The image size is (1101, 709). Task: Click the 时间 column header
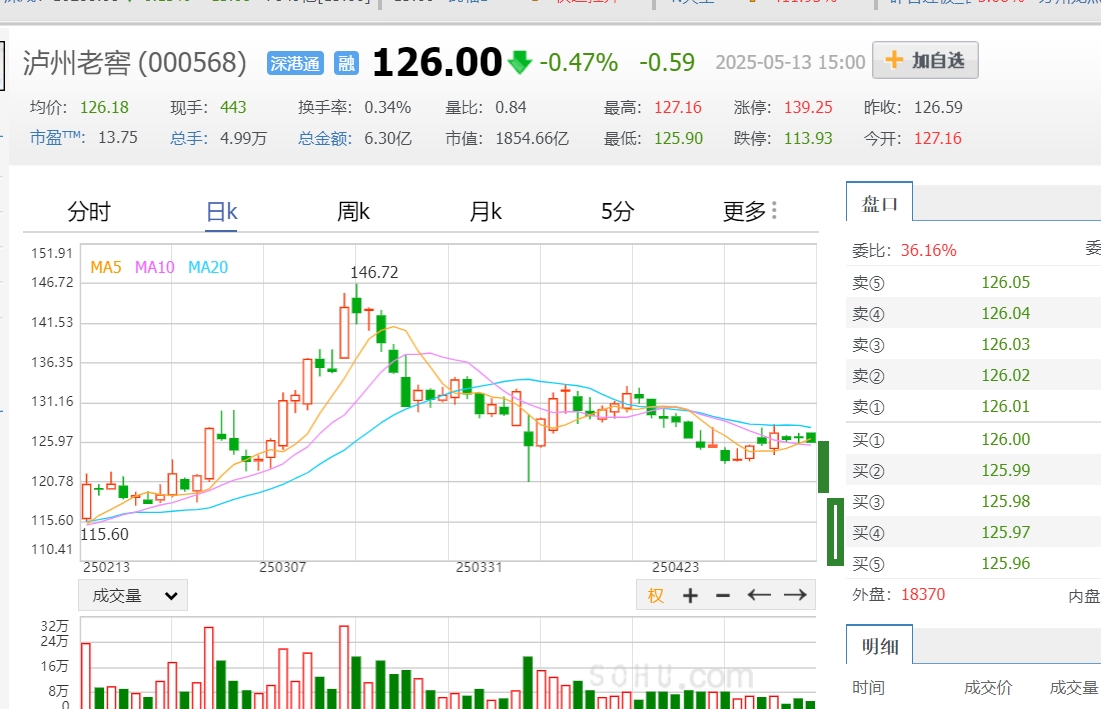click(869, 688)
